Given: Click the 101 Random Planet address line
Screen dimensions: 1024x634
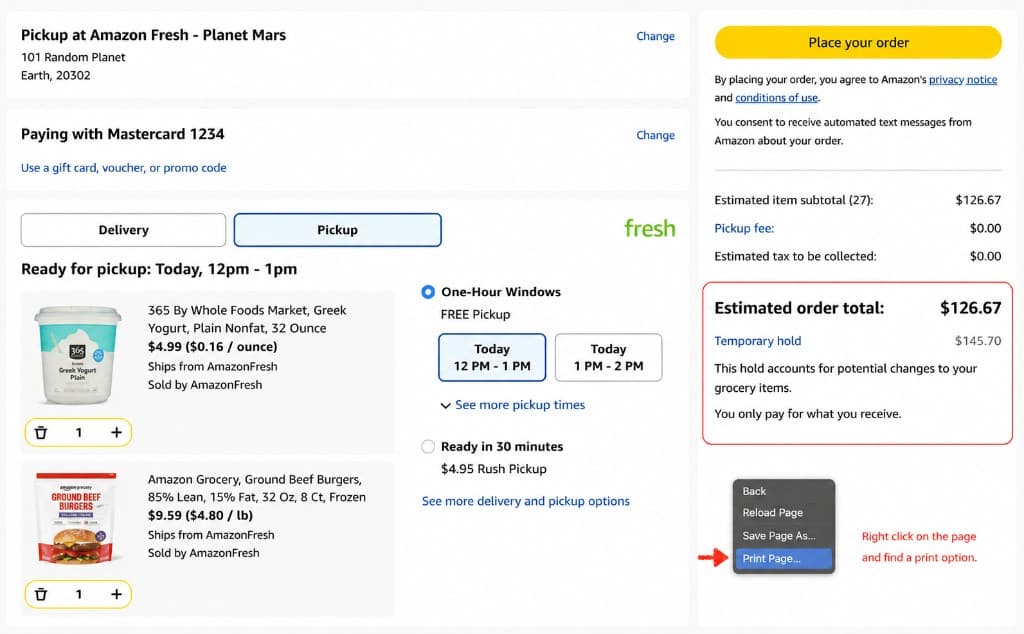Looking at the screenshot, I should (x=73, y=57).
